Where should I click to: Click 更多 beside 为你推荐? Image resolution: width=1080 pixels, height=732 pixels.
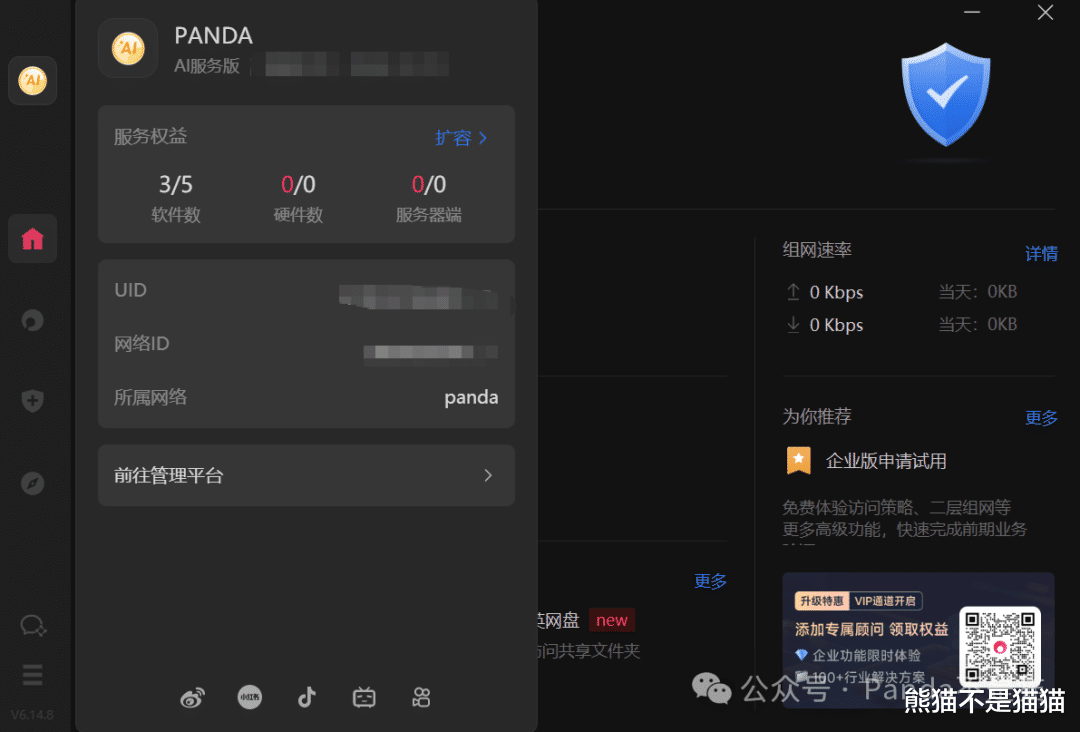[x=1041, y=418]
